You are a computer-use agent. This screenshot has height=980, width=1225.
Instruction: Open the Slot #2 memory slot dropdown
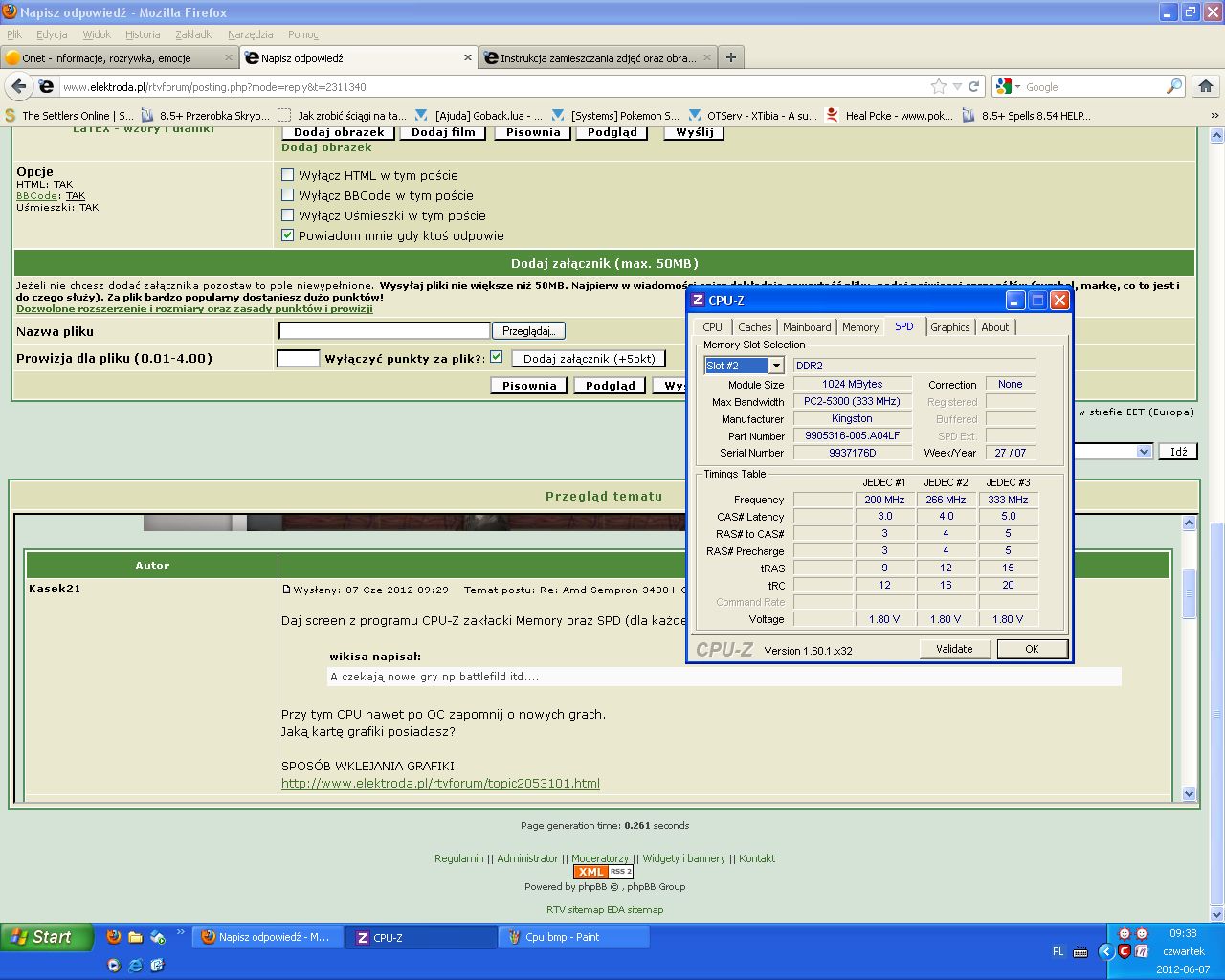pyautogui.click(x=776, y=366)
